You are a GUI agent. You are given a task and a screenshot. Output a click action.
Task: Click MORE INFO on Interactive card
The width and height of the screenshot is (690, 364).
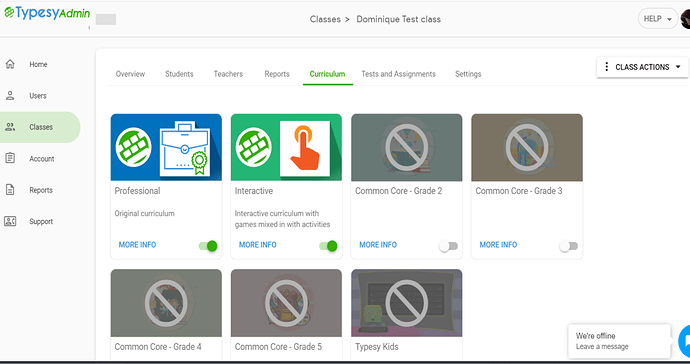click(258, 245)
